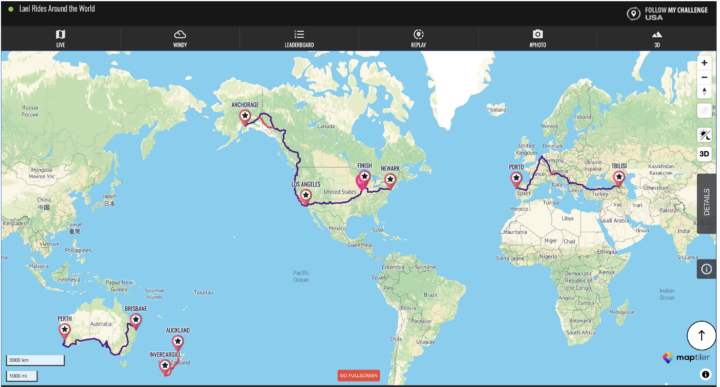Toggle the faded pink map layer control
This screenshot has height=387, width=720.
pyautogui.click(x=704, y=111)
